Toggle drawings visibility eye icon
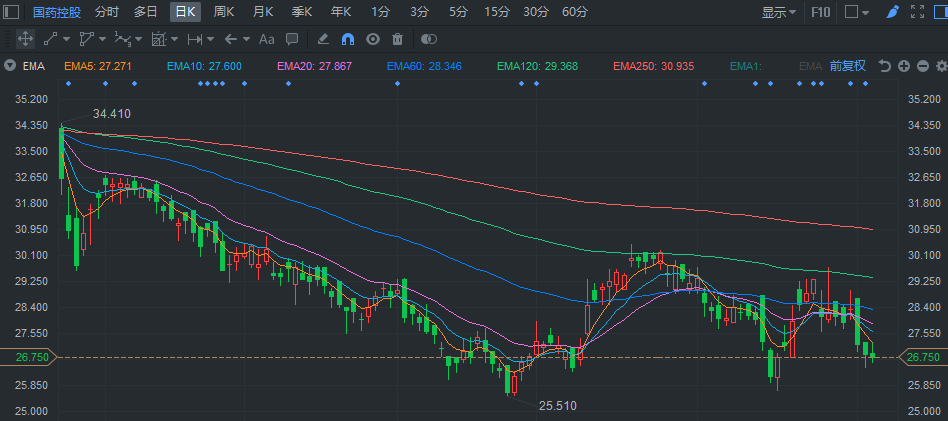The height and width of the screenshot is (421, 948). click(x=372, y=39)
